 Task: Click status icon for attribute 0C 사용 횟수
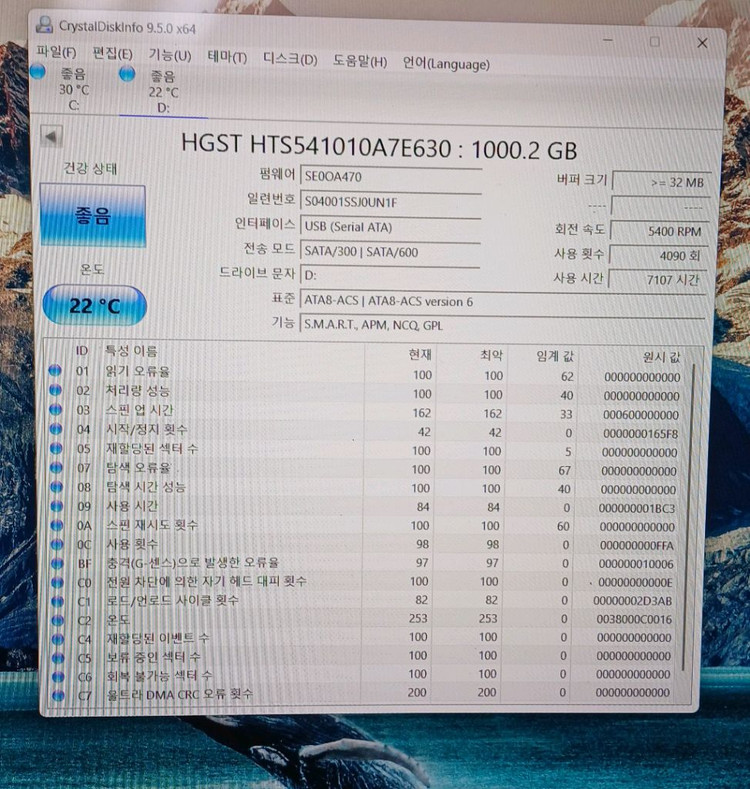pyautogui.click(x=57, y=544)
